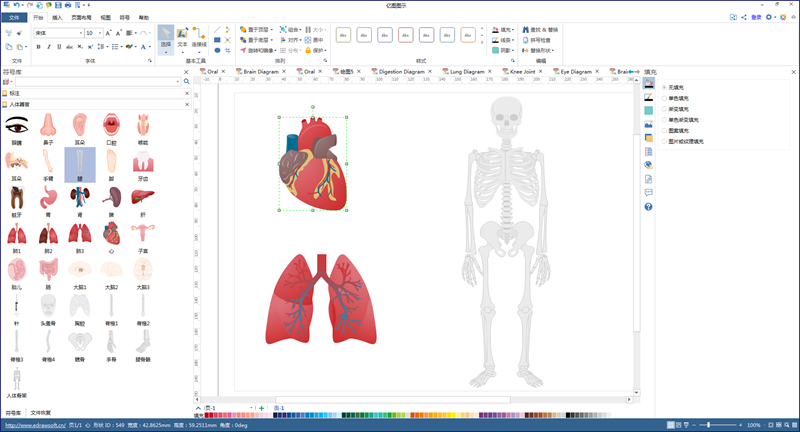800x432 pixels.
Task: Open the Lung Diagram document tab
Action: pyautogui.click(x=467, y=71)
